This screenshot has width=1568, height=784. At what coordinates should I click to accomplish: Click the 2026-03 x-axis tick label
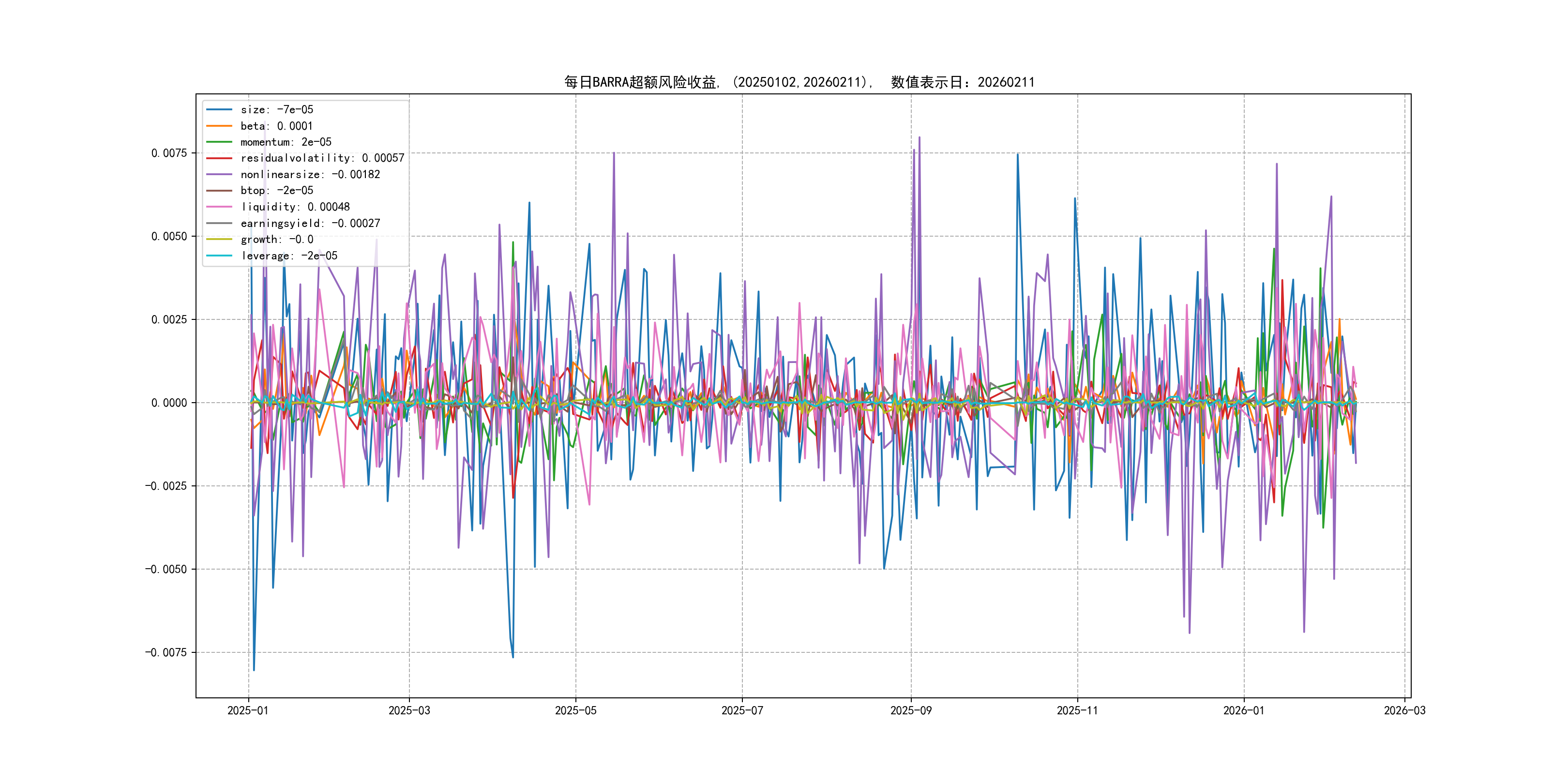(1404, 710)
